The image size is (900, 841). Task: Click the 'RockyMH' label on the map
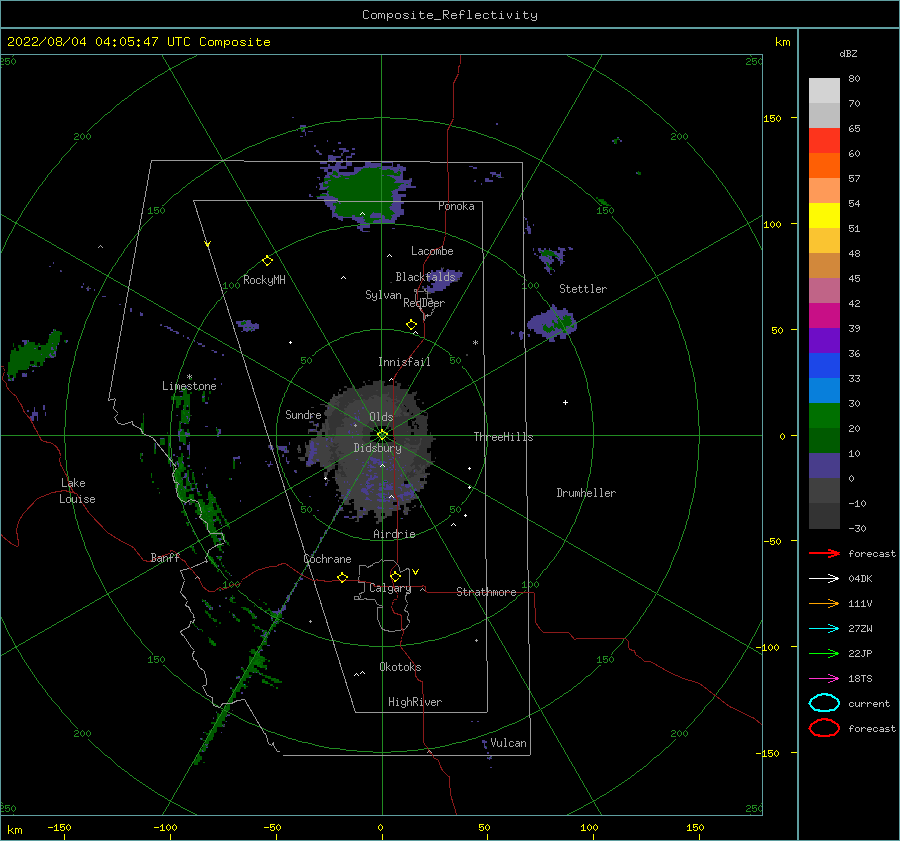pos(264,280)
